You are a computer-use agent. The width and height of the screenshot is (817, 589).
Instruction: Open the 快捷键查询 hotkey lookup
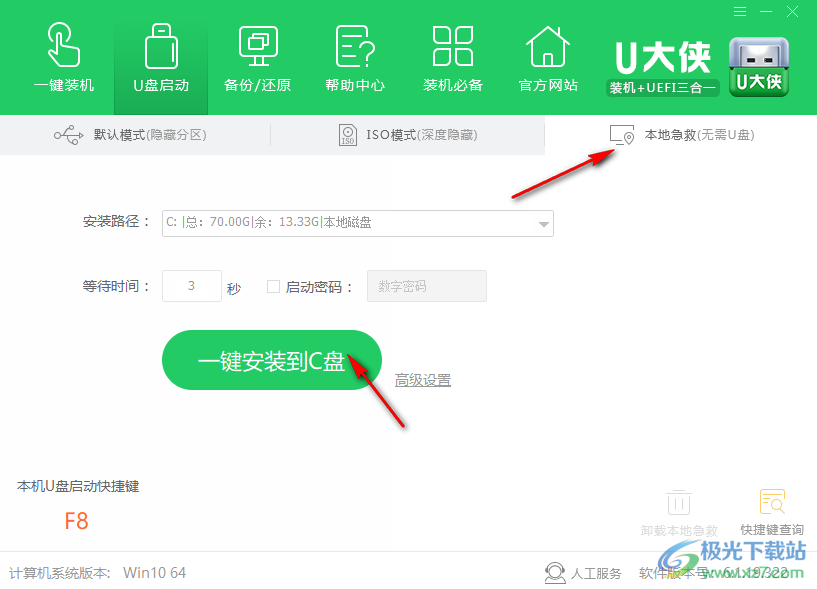pos(772,512)
